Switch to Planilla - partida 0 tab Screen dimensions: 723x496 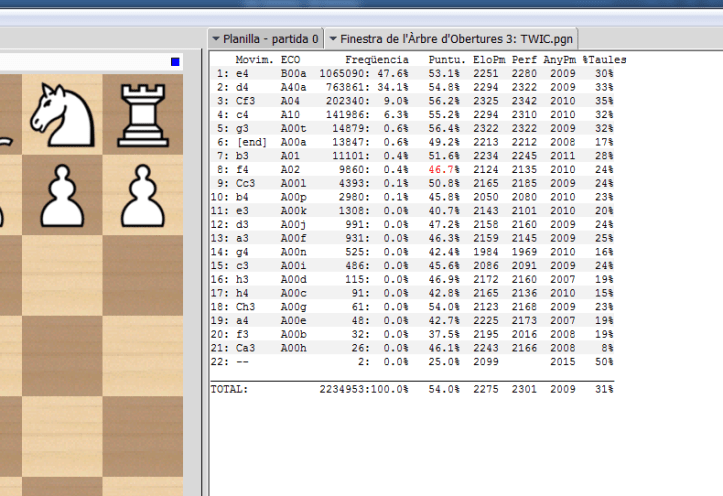click(x=270, y=39)
